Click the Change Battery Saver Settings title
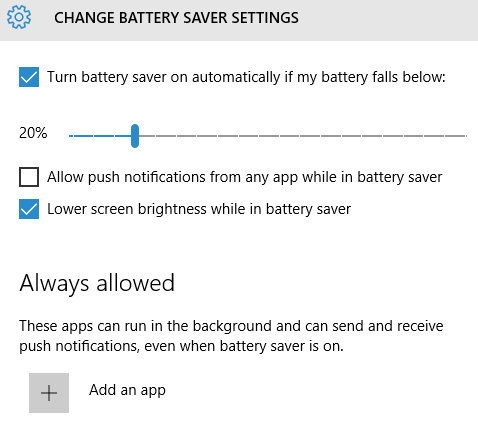The width and height of the screenshot is (478, 426). tap(176, 18)
